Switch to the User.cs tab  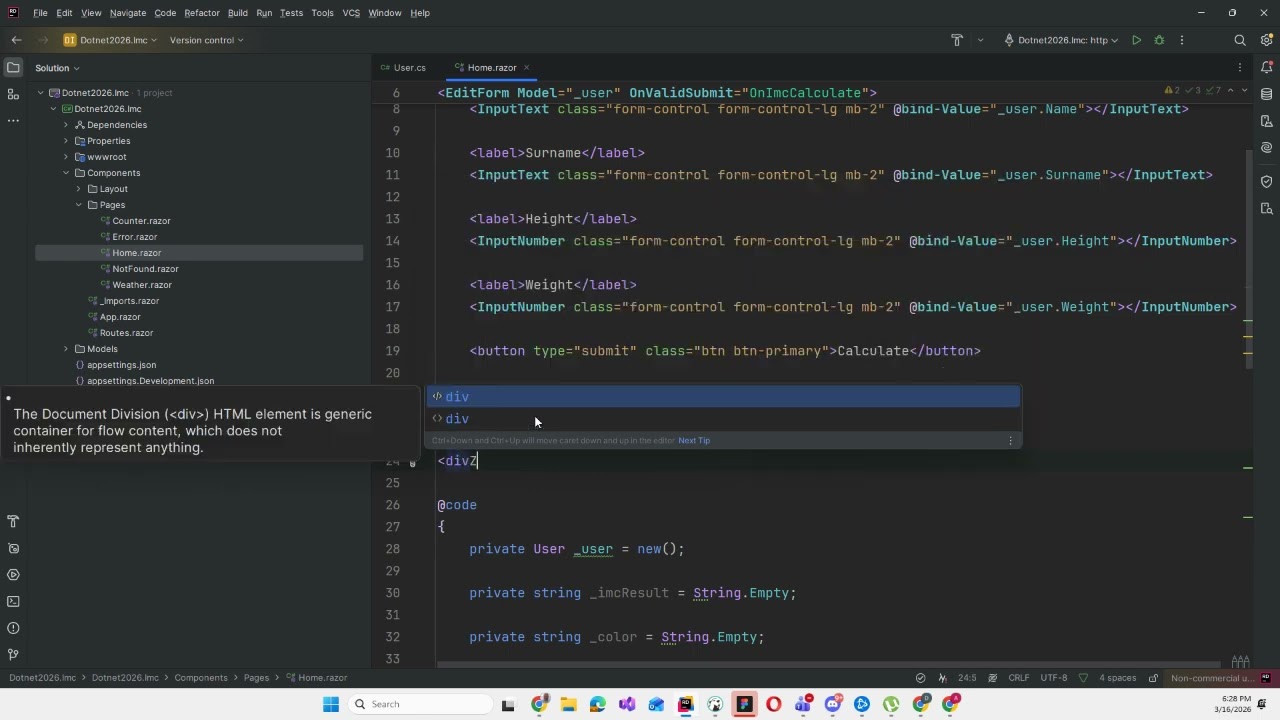coord(403,68)
